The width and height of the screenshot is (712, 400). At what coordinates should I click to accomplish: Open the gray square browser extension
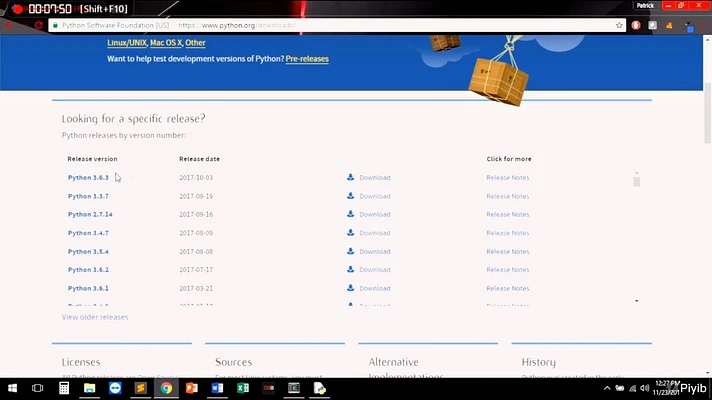coord(653,25)
